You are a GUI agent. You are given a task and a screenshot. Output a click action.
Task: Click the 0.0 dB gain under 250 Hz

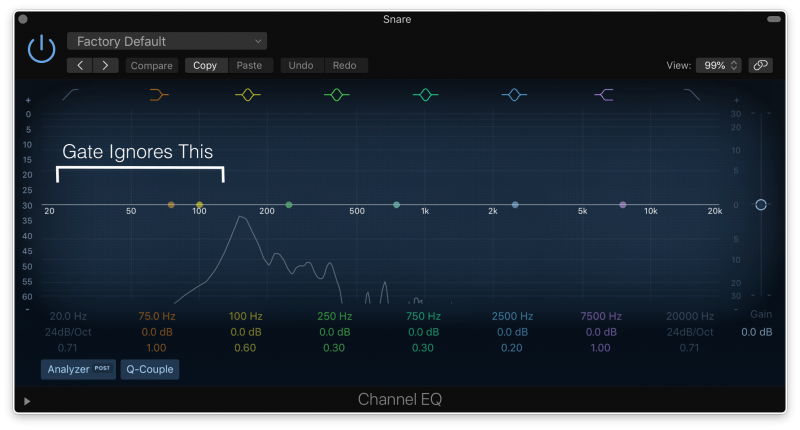click(x=335, y=332)
